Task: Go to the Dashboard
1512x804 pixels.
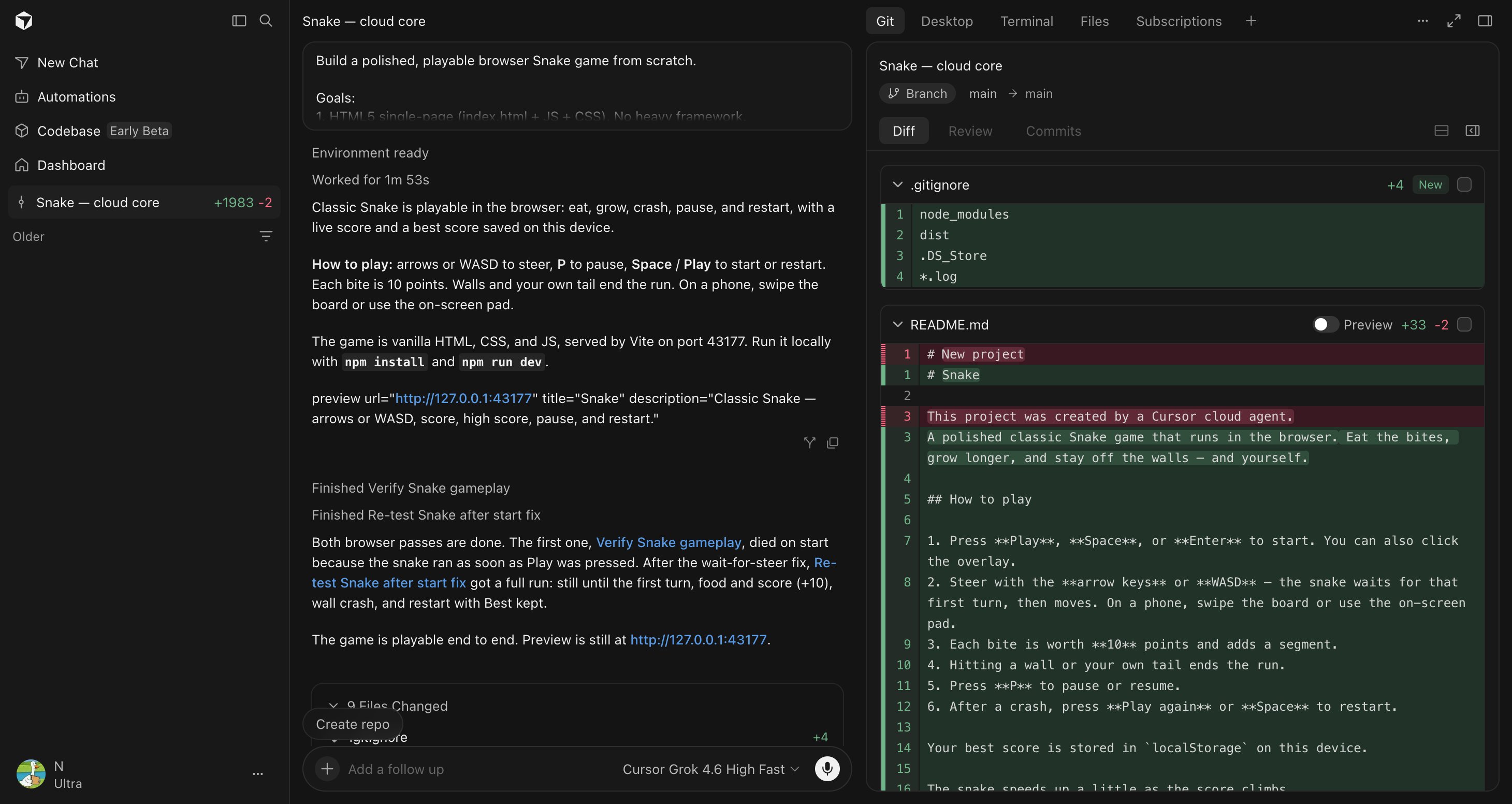Action: tap(144, 165)
